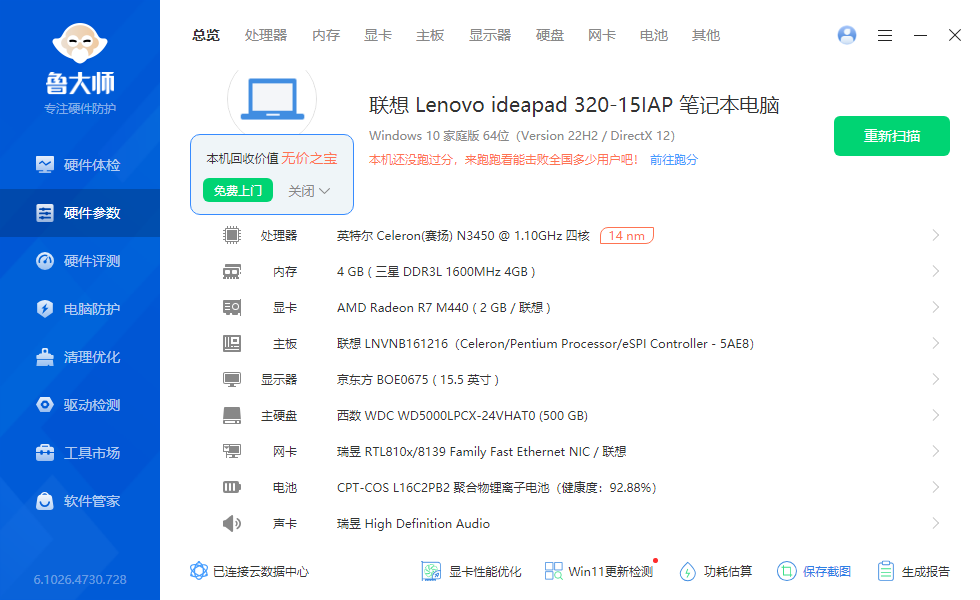
Task: Click the 京东方 BOE0675 display text
Action: [x=418, y=379]
